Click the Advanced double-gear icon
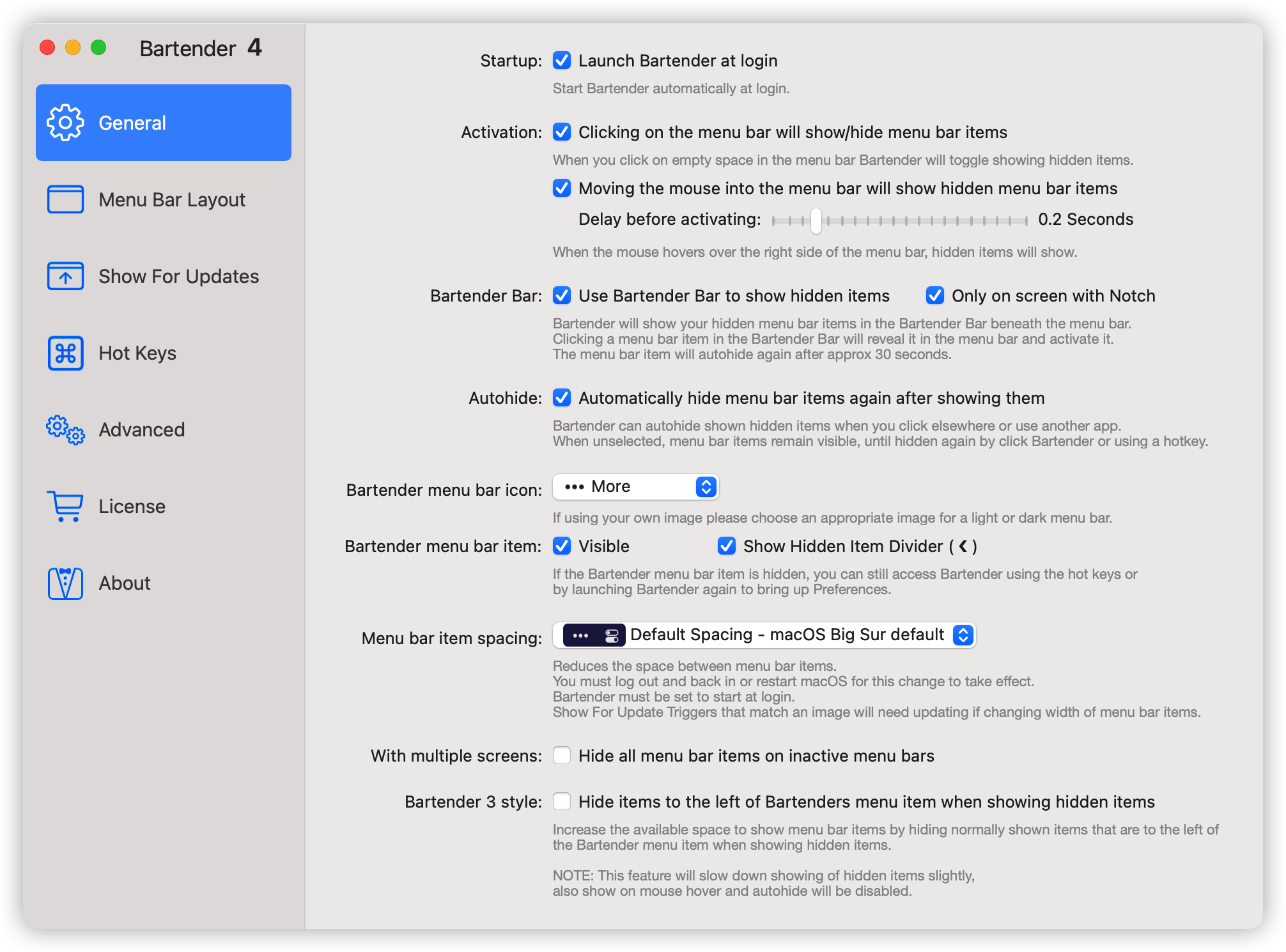The height and width of the screenshot is (952, 1286). (65, 429)
